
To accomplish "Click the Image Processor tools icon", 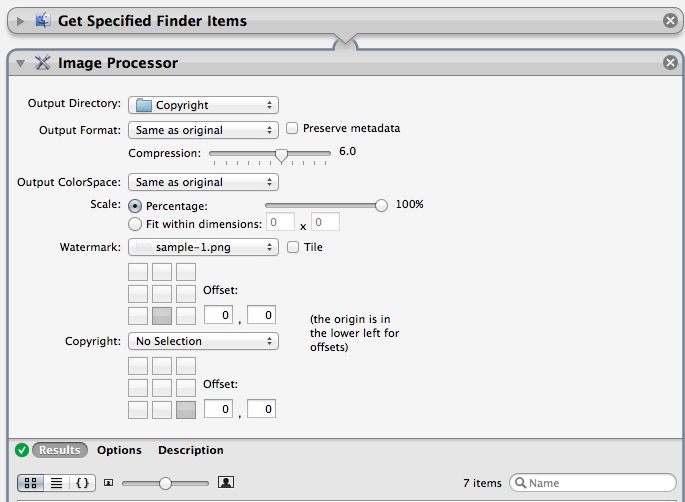I will 42,62.
